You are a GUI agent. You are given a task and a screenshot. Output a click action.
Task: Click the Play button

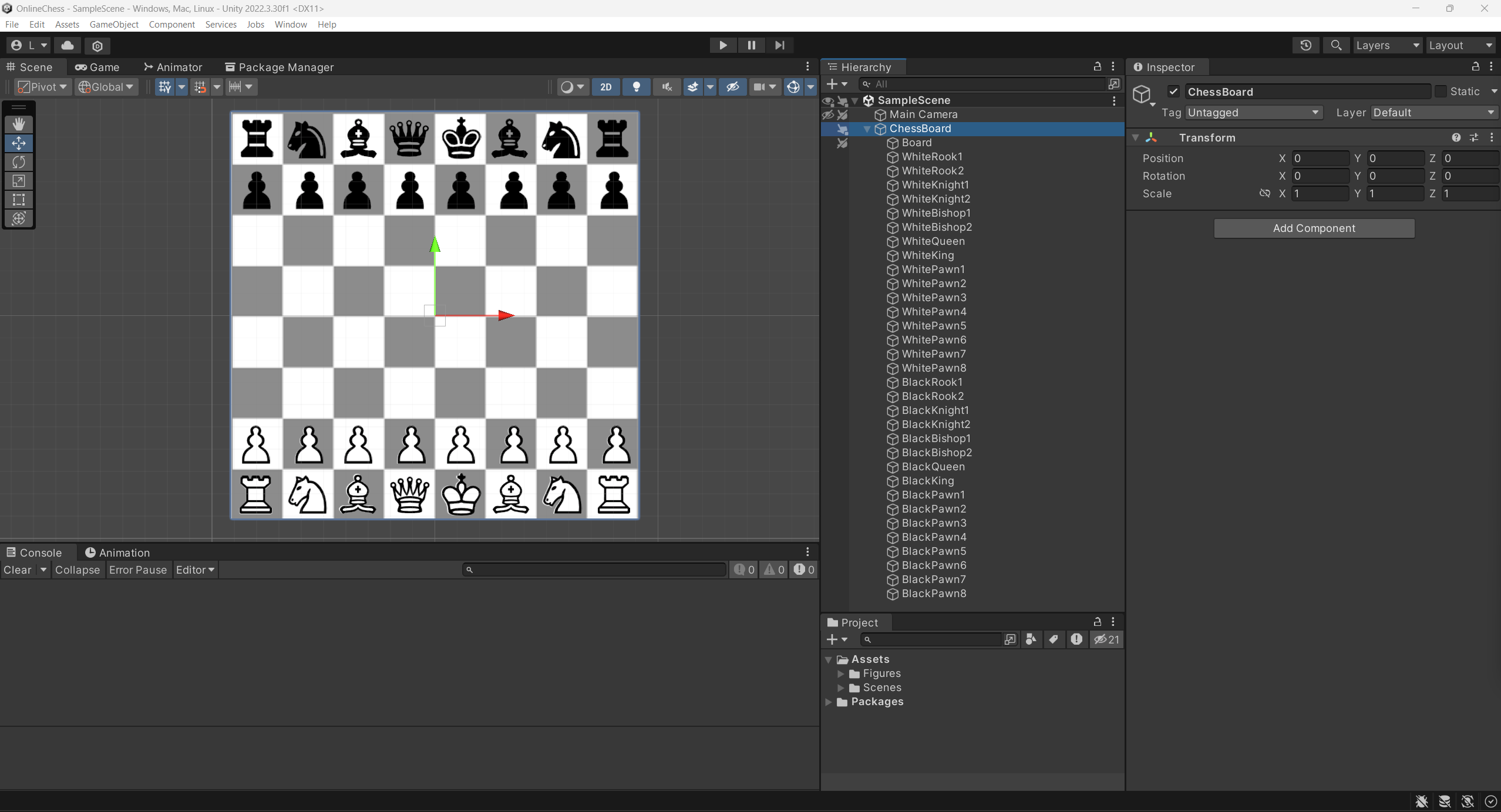pyautogui.click(x=723, y=45)
